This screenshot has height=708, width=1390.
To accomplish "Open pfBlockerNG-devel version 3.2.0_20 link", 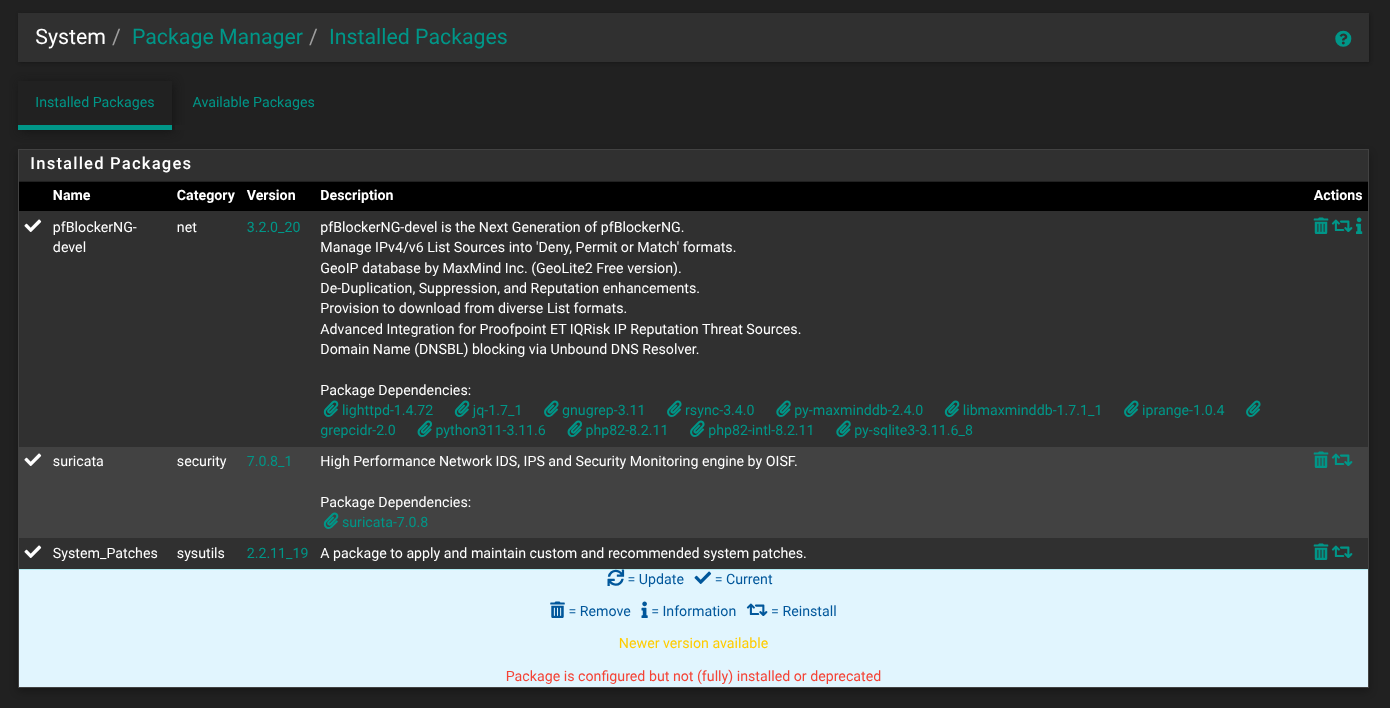I will tap(273, 227).
